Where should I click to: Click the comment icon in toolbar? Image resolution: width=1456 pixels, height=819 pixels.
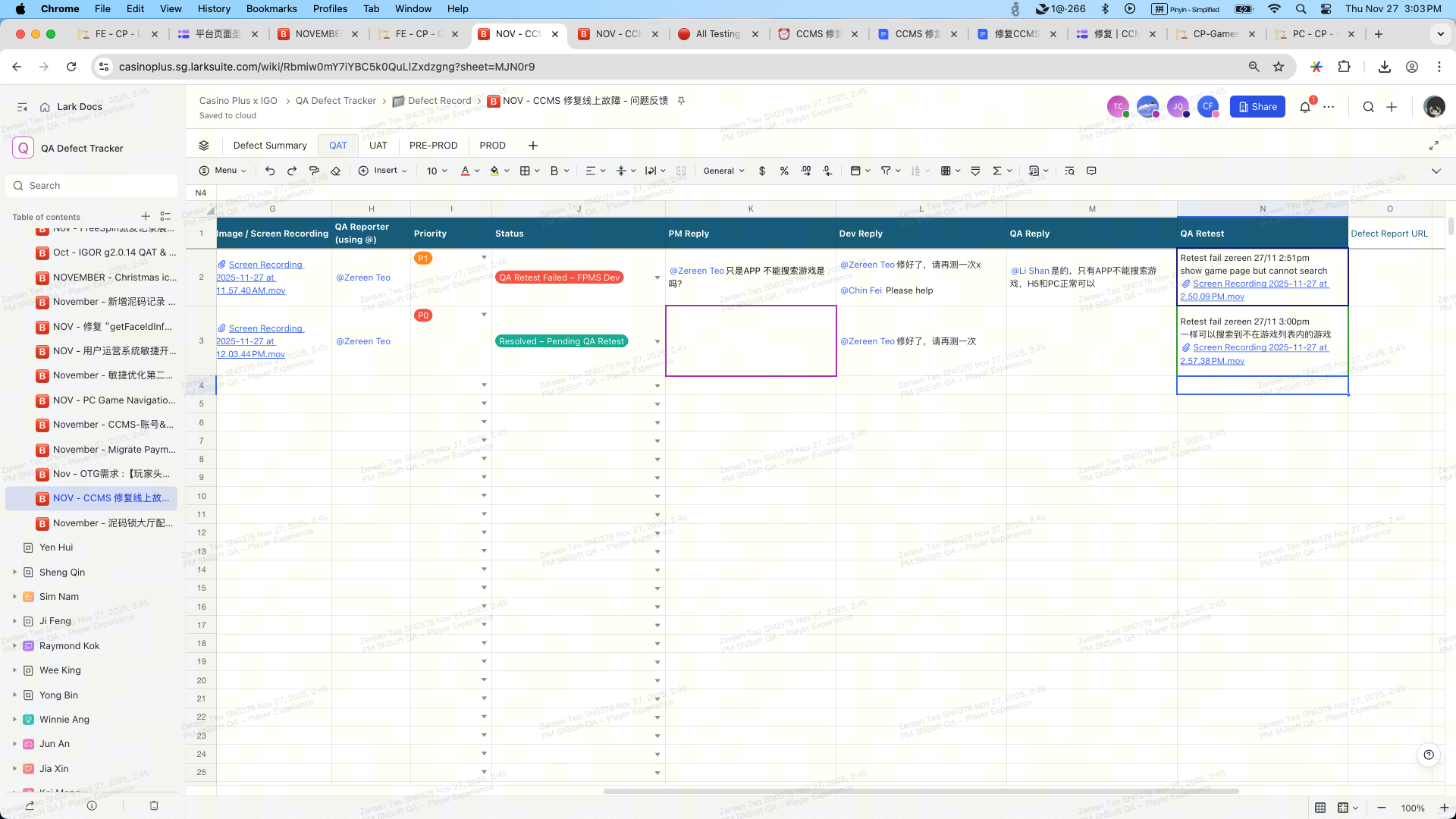(x=1091, y=171)
